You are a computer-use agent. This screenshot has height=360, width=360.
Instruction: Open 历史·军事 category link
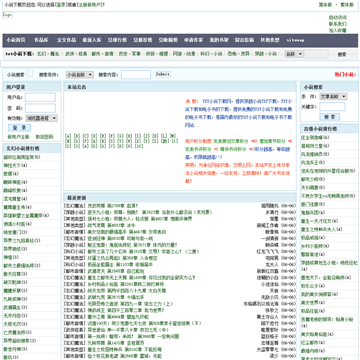[x=130, y=54]
